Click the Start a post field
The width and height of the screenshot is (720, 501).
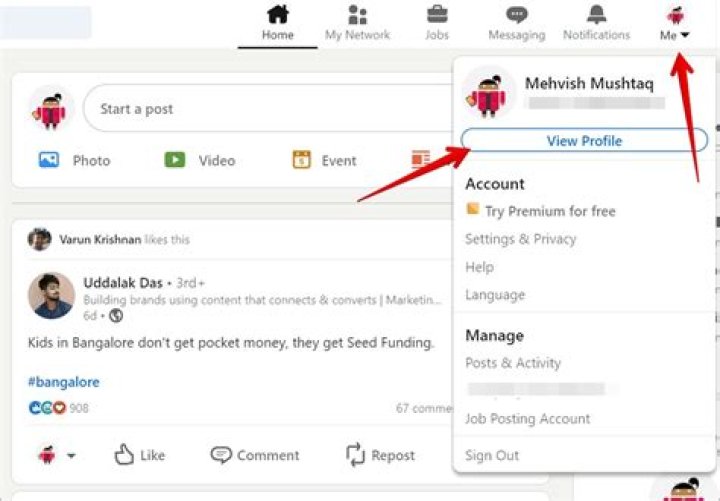coord(268,108)
